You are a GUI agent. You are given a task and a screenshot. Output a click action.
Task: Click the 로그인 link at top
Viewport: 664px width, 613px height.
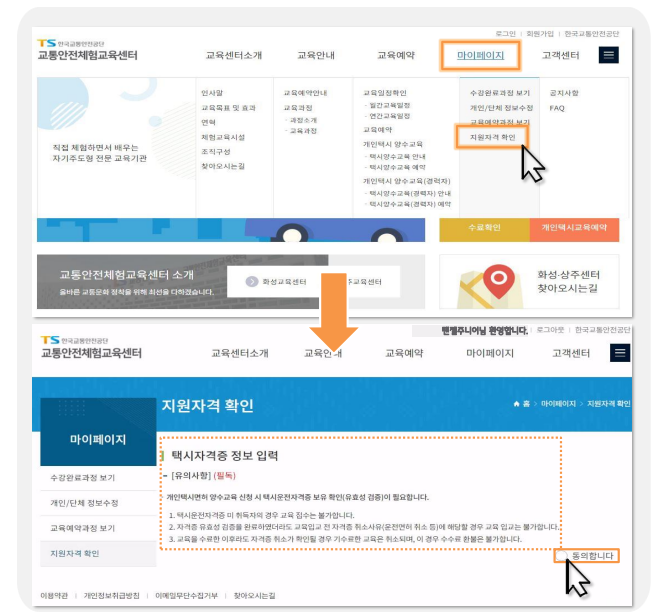click(x=506, y=34)
